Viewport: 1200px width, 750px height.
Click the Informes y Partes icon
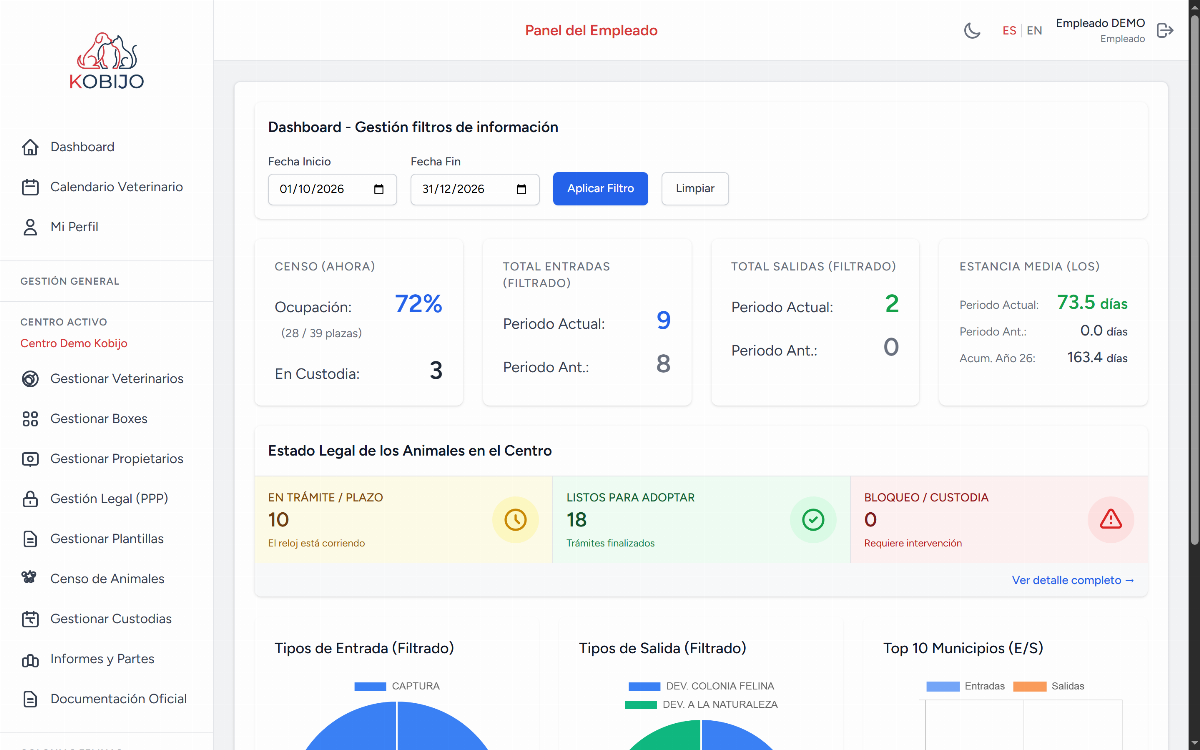pos(30,659)
